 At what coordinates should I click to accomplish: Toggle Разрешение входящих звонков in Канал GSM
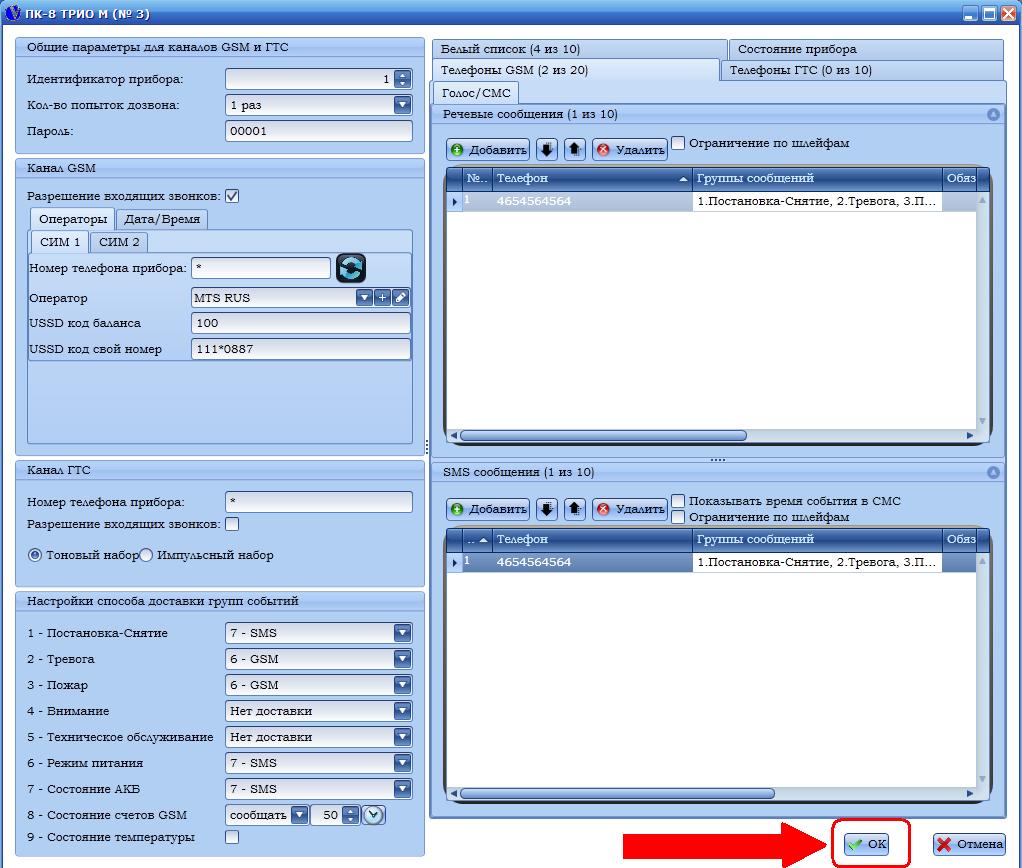pos(232,197)
